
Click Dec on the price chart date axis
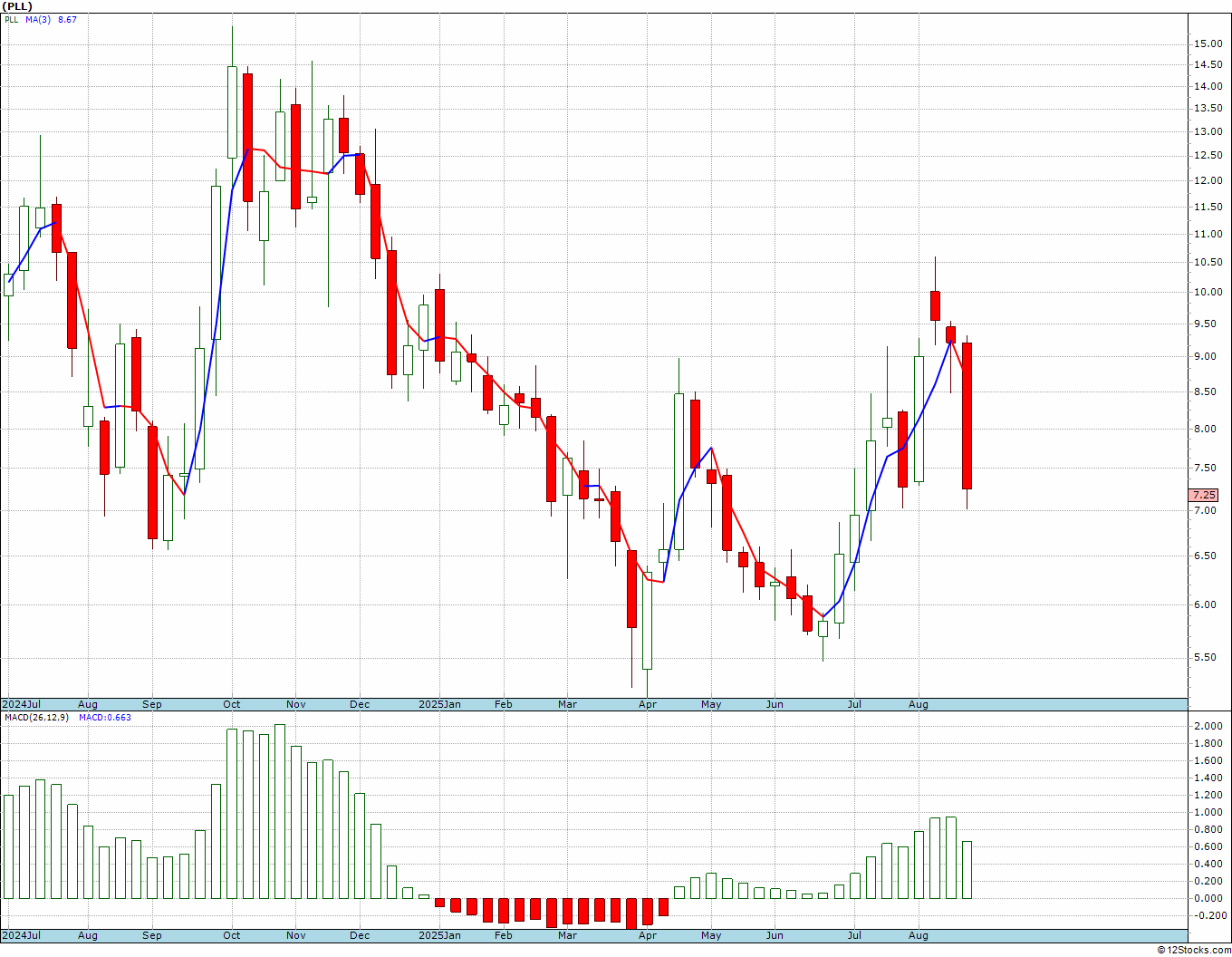[x=360, y=704]
